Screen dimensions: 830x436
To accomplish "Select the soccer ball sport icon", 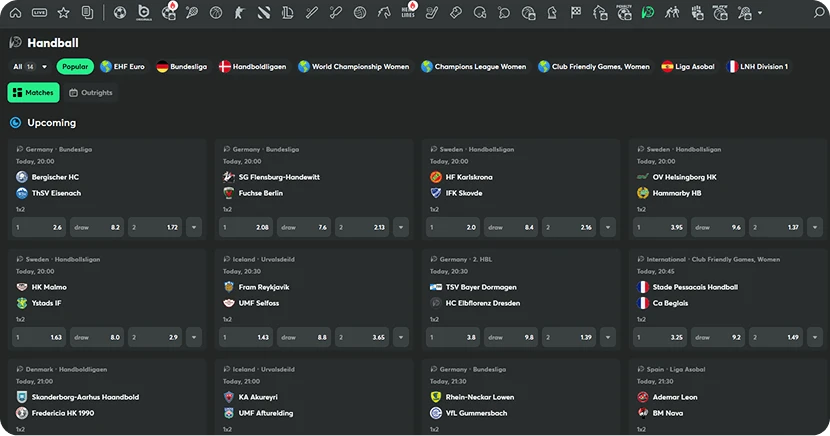I will point(120,13).
